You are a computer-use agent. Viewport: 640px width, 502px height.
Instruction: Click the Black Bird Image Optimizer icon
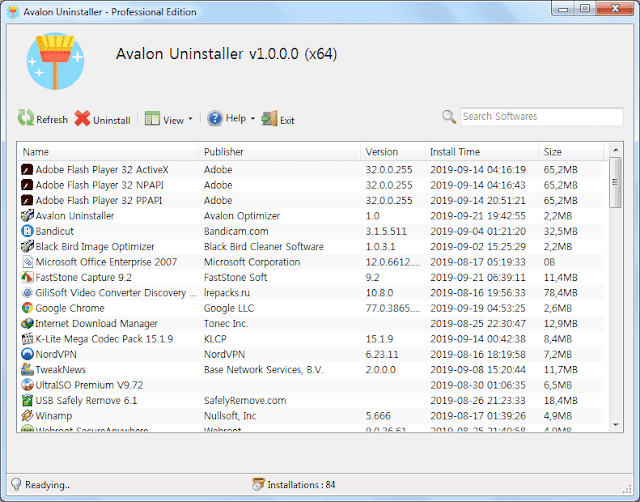27,247
